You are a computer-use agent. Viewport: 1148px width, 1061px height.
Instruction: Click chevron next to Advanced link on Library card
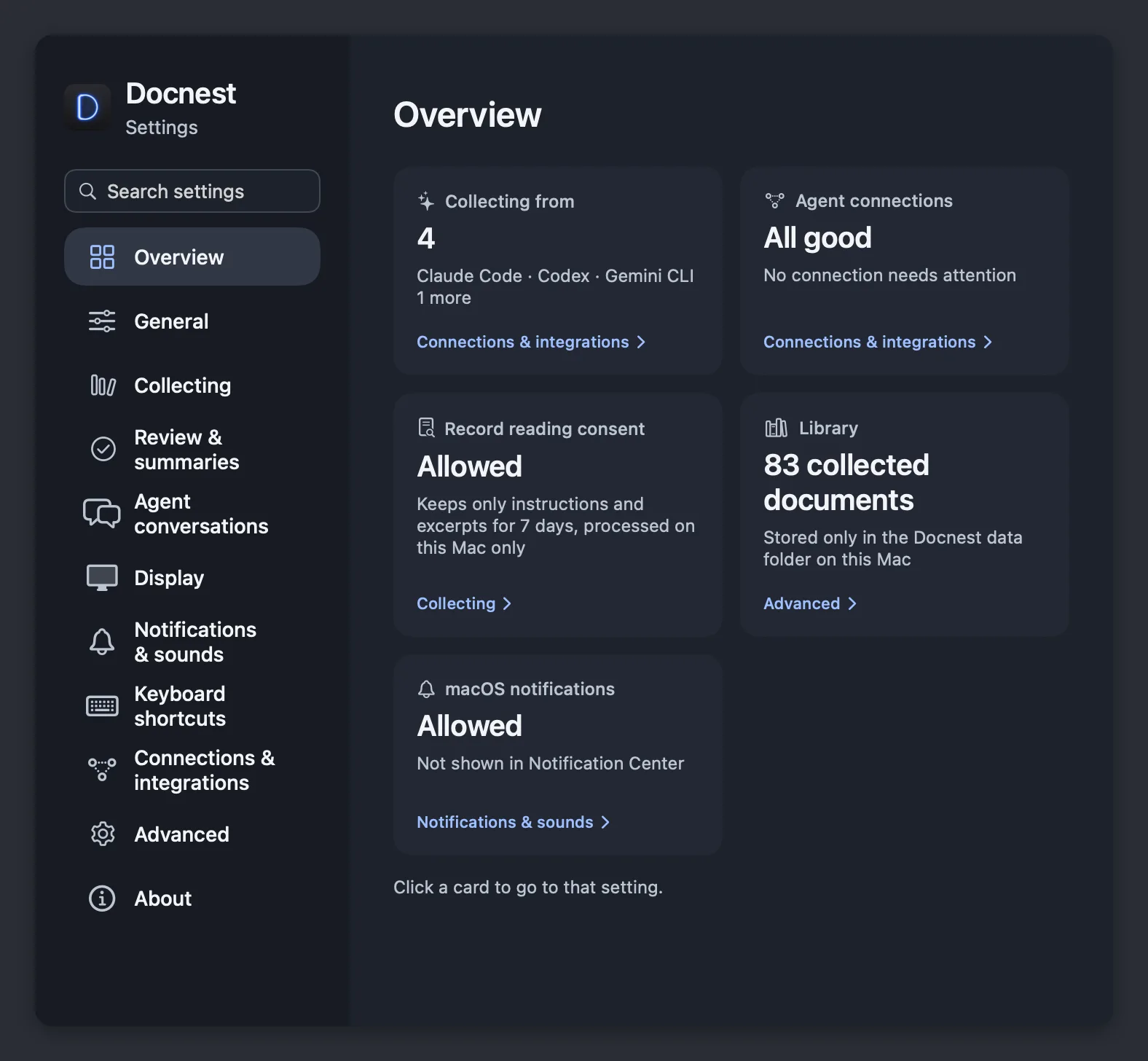pos(852,603)
